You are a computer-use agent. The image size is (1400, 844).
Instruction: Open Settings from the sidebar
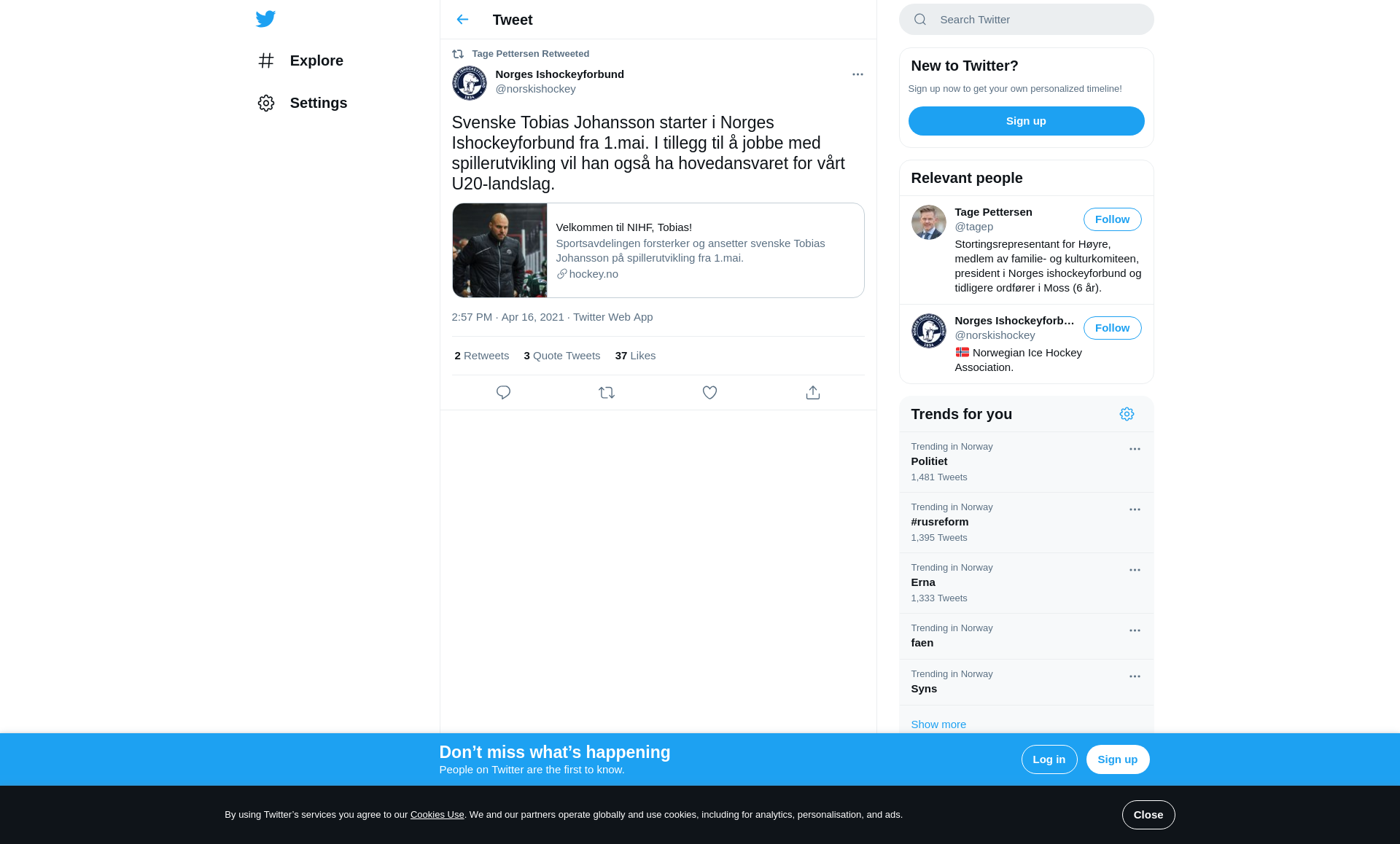pyautogui.click(x=303, y=103)
